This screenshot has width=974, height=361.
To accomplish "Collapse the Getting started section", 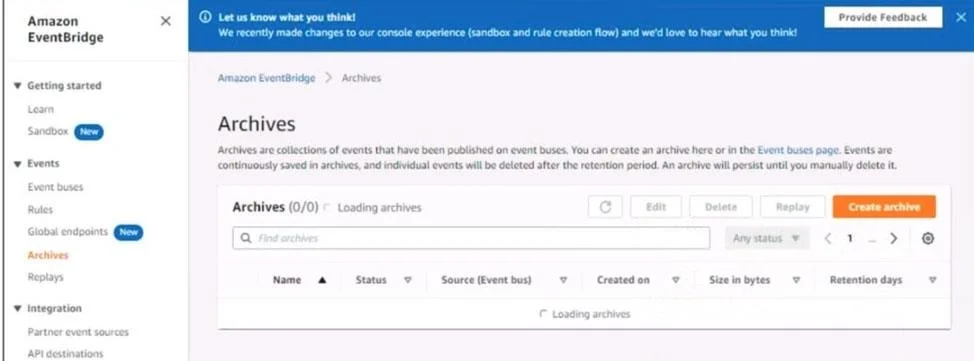I will tap(17, 86).
